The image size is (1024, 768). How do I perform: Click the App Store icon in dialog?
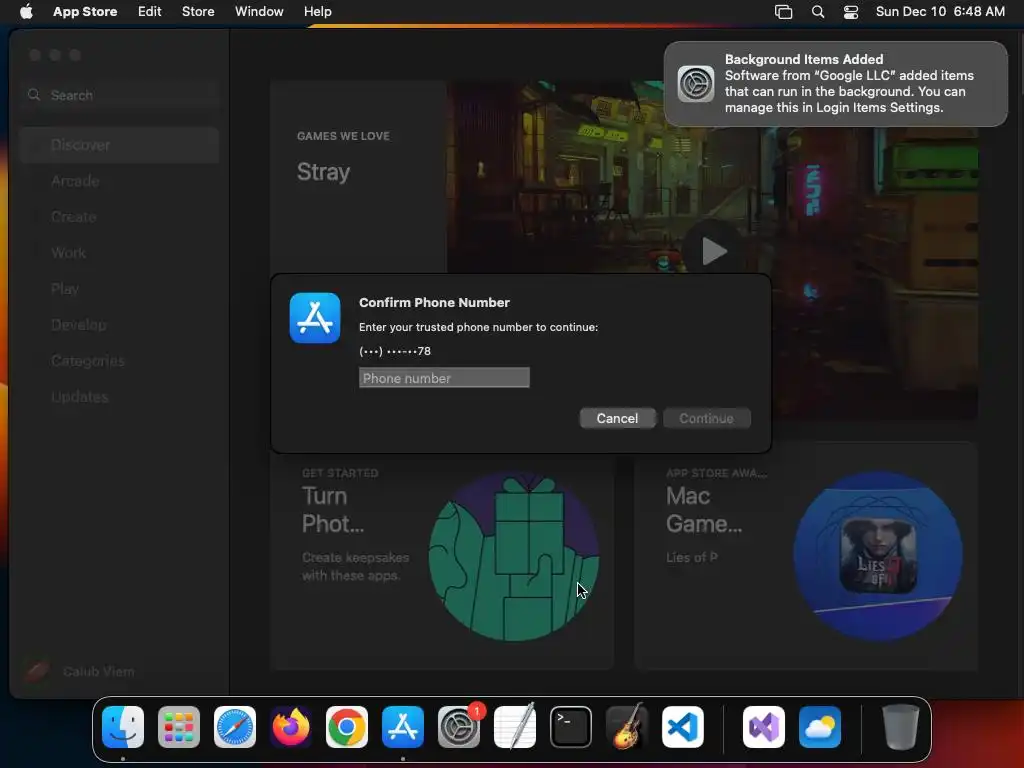[x=315, y=318]
